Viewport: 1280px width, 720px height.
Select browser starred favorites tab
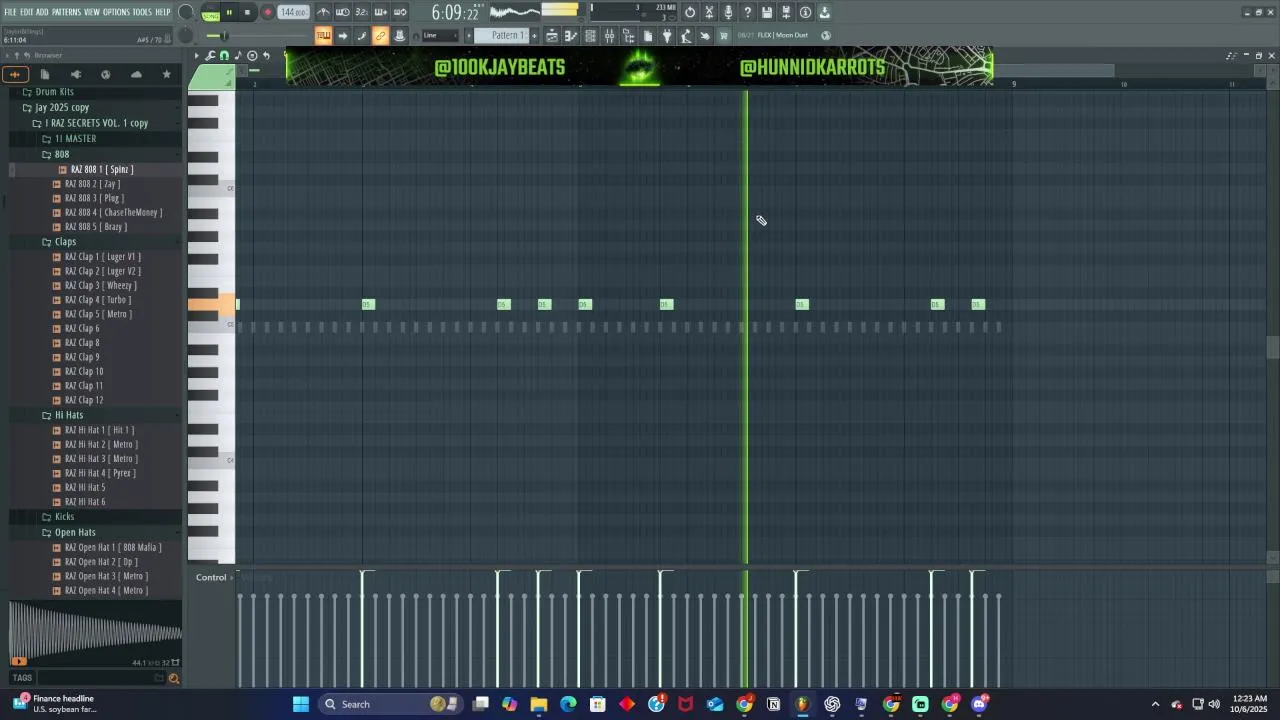pos(166,74)
